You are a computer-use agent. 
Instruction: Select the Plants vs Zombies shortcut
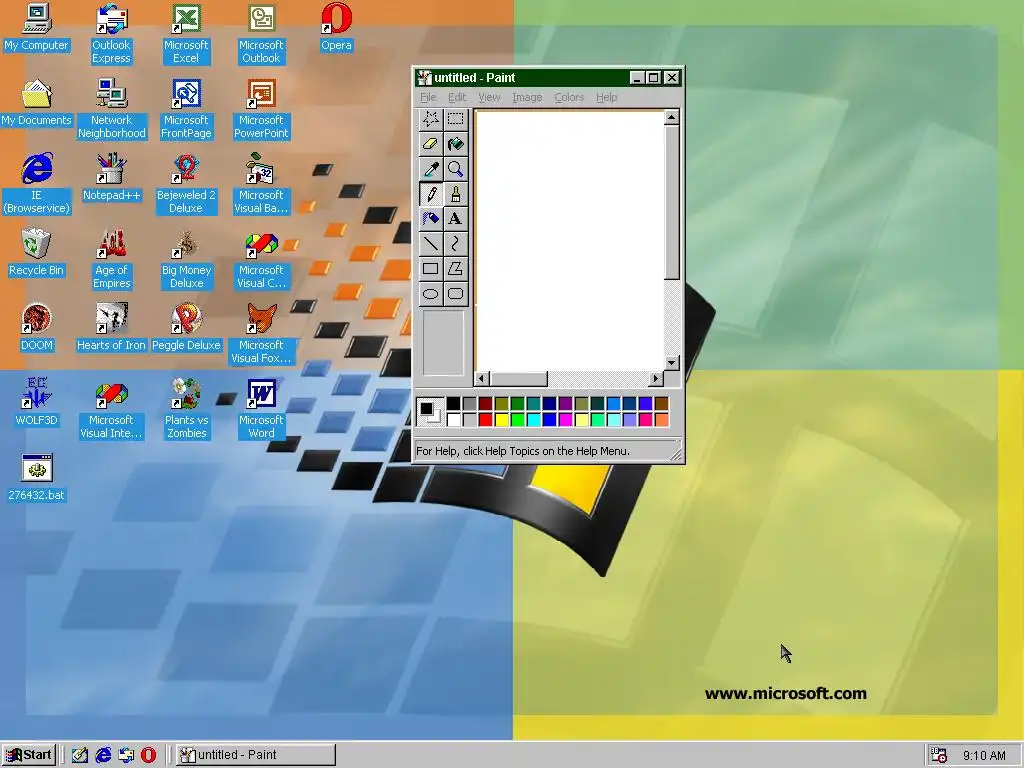click(x=186, y=409)
